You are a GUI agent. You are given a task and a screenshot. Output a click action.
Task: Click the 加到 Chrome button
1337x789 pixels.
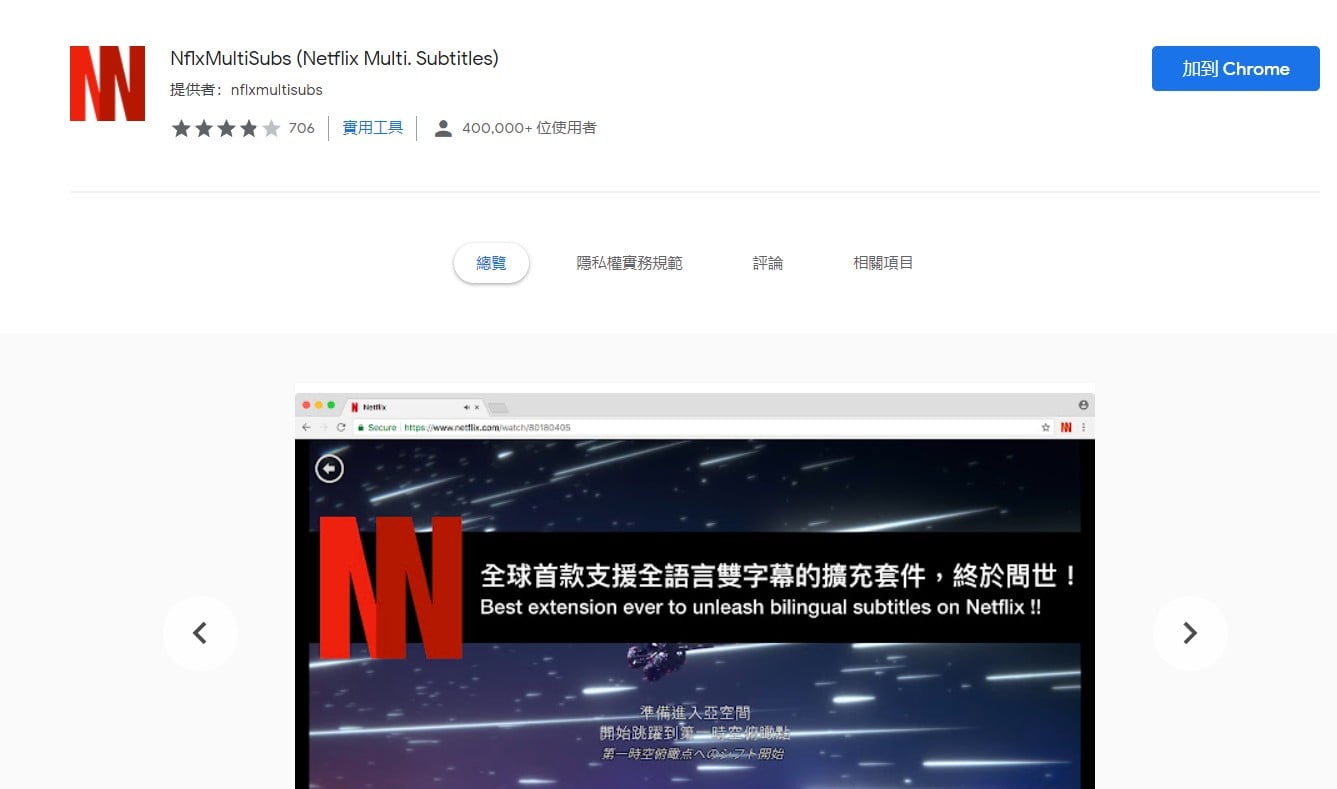pyautogui.click(x=1236, y=68)
